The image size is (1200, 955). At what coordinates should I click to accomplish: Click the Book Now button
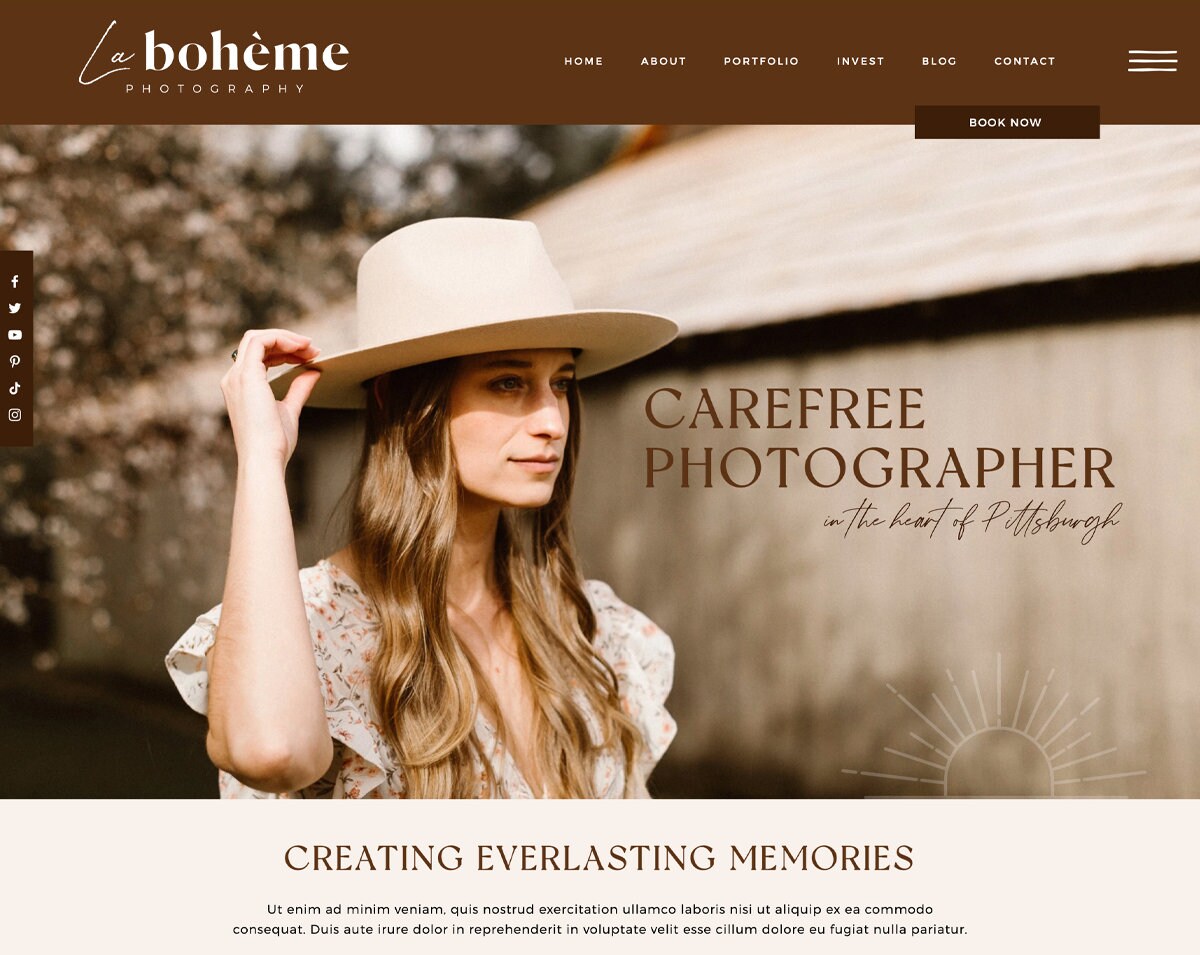tap(1007, 122)
